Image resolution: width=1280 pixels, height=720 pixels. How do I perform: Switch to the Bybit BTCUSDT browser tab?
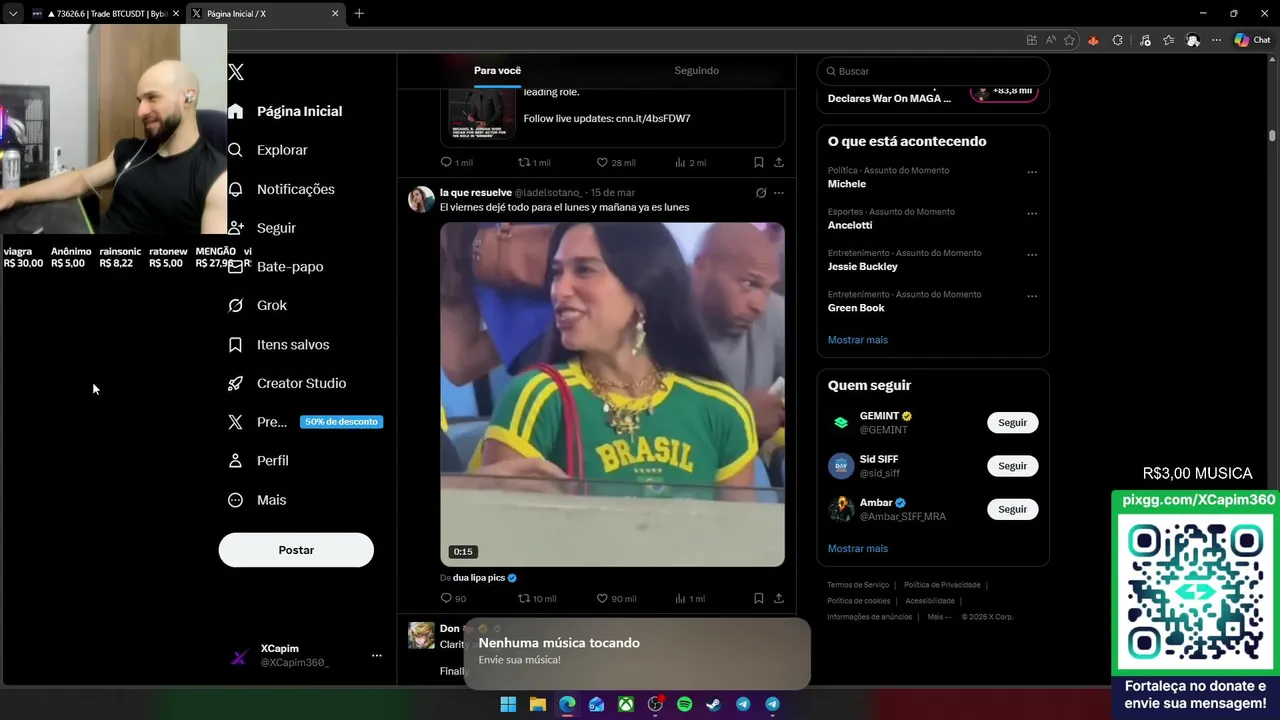pyautogui.click(x=105, y=13)
